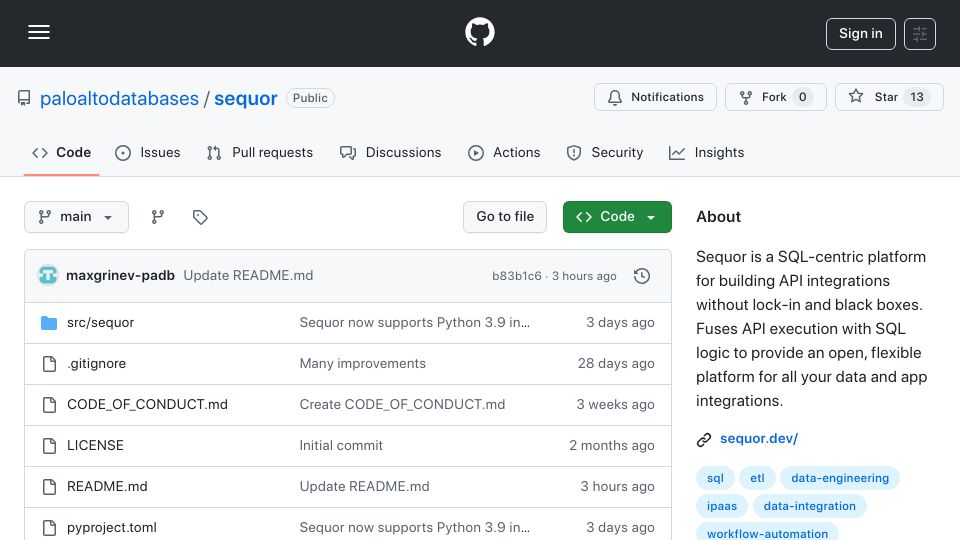The image size is (960, 540).
Task: Open the latest commit message Update README.md
Action: [x=248, y=276]
